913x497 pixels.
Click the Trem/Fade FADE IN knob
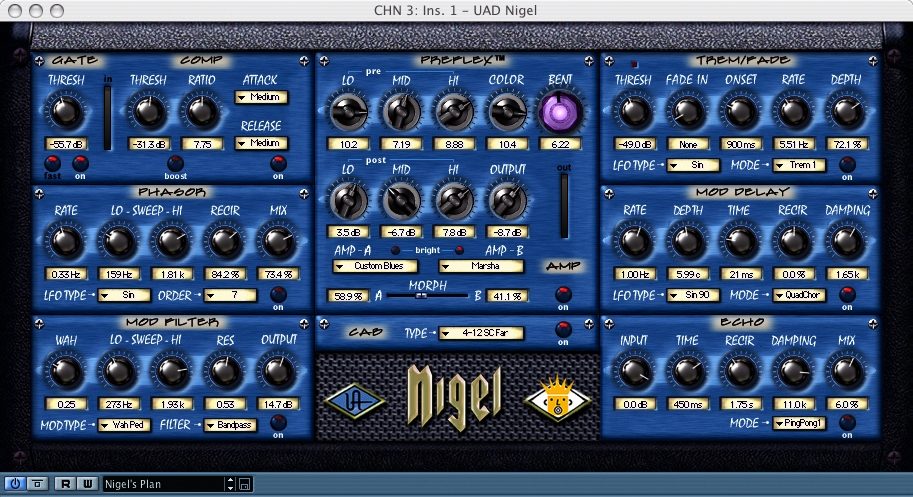(687, 112)
